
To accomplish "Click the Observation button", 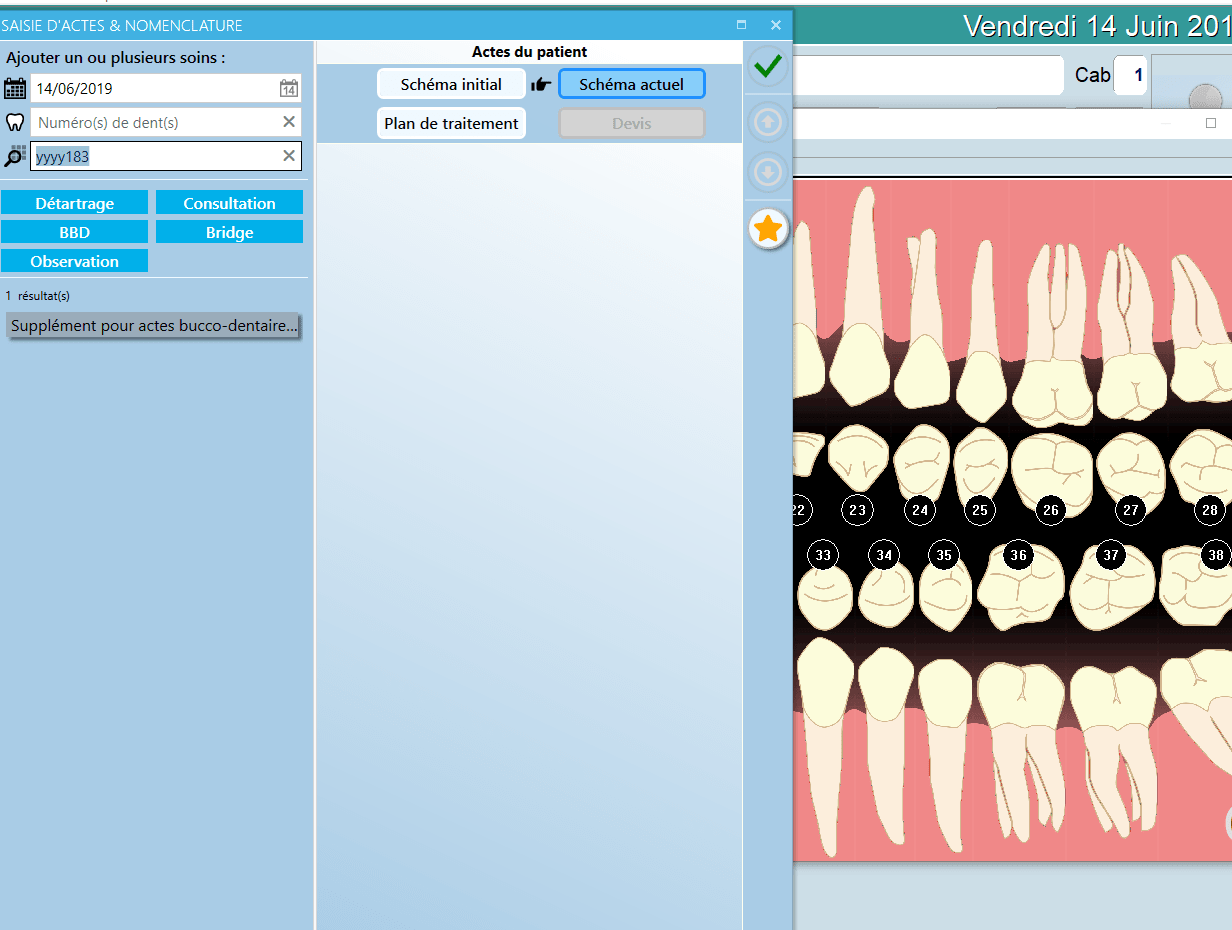I will pyautogui.click(x=75, y=261).
